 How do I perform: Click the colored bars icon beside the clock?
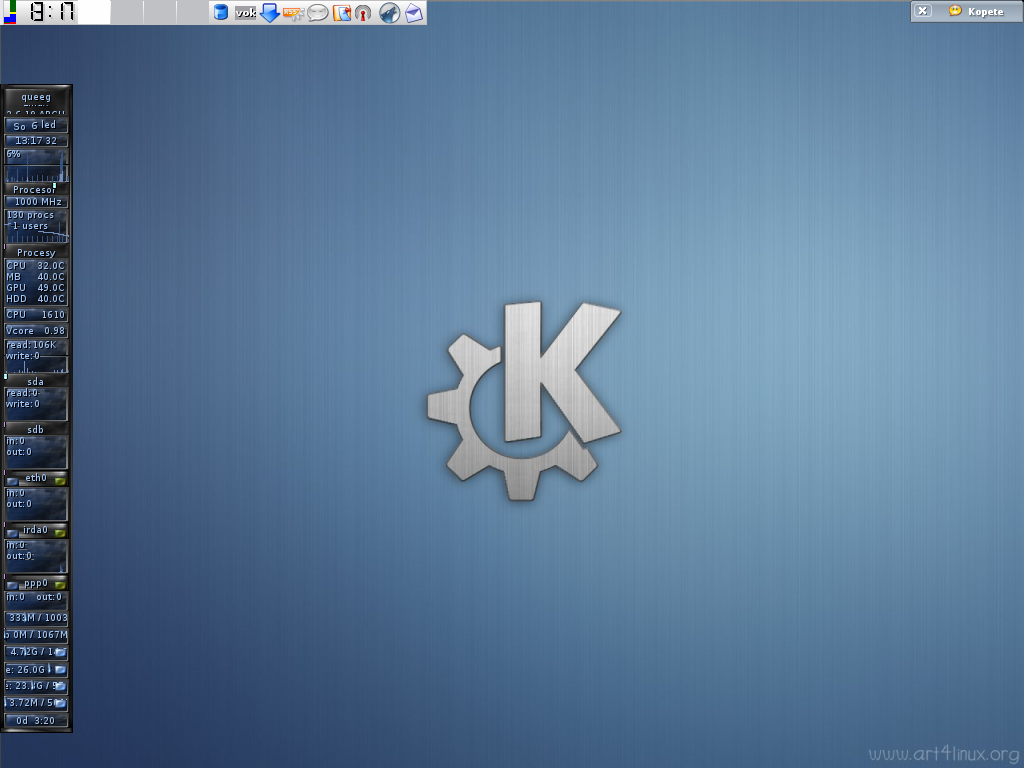point(9,12)
